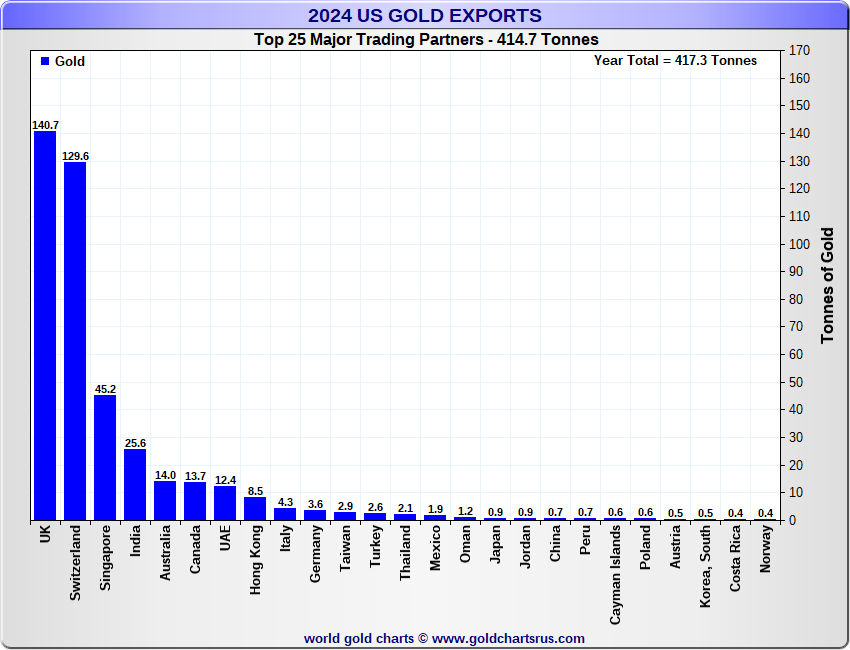Click the Turkey axis label
Viewport: 850px width, 650px height.
tap(375, 546)
